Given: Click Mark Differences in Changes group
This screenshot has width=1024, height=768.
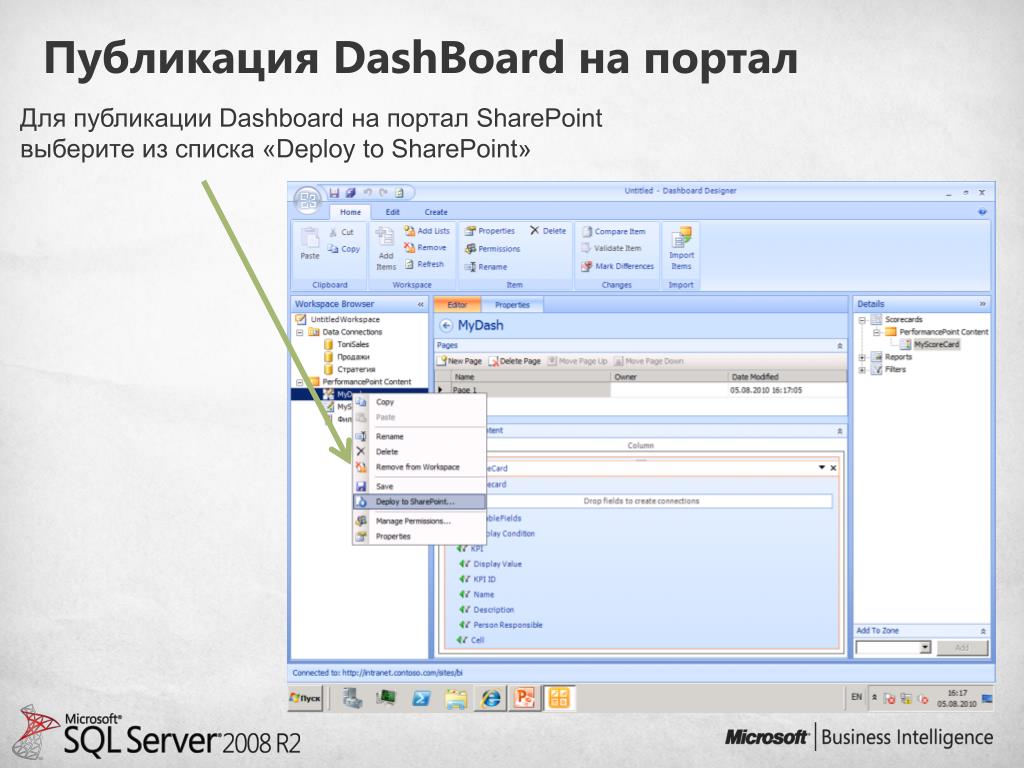Looking at the screenshot, I should coord(617,266).
